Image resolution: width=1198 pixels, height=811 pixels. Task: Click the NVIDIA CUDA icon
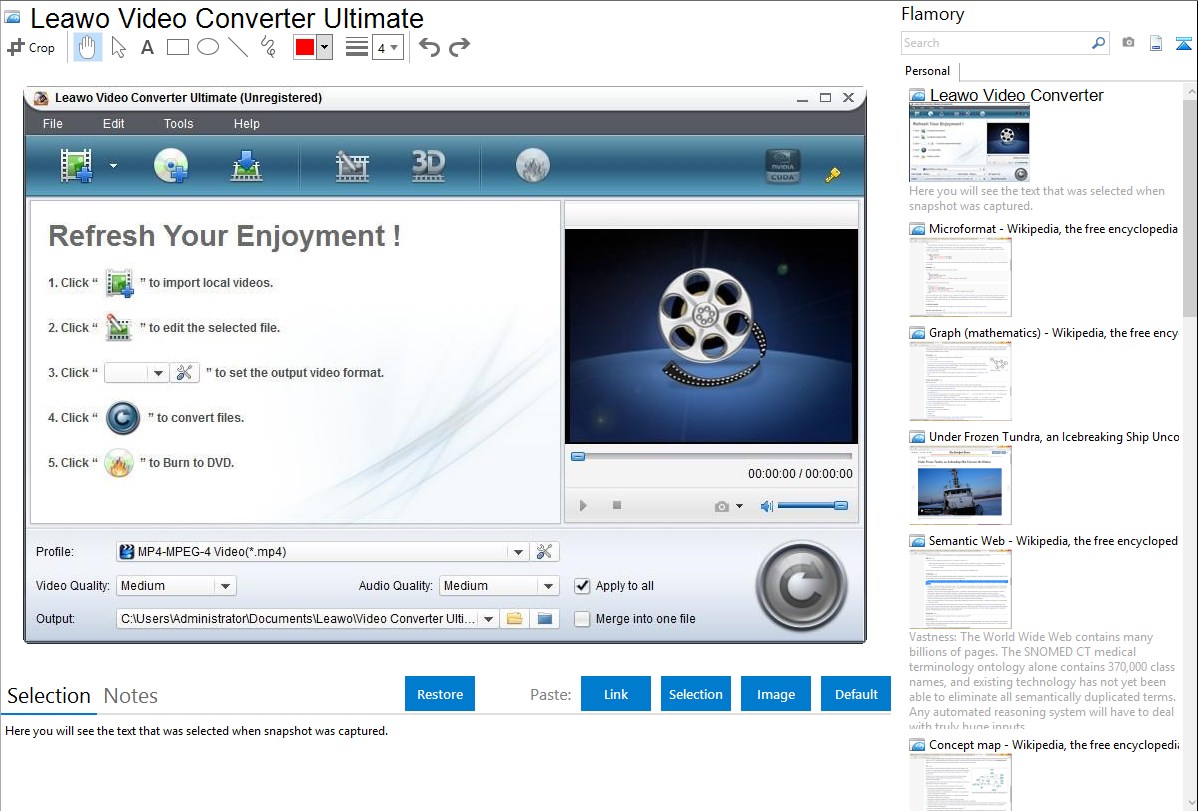tap(783, 167)
